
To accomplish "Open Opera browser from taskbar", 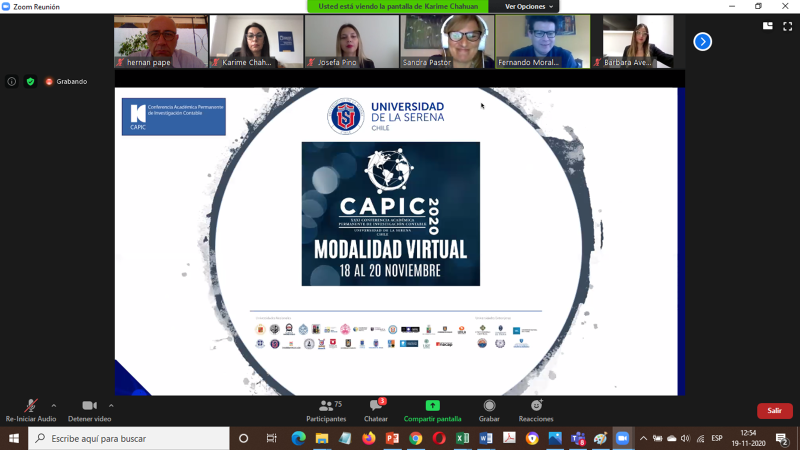I will 439,438.
